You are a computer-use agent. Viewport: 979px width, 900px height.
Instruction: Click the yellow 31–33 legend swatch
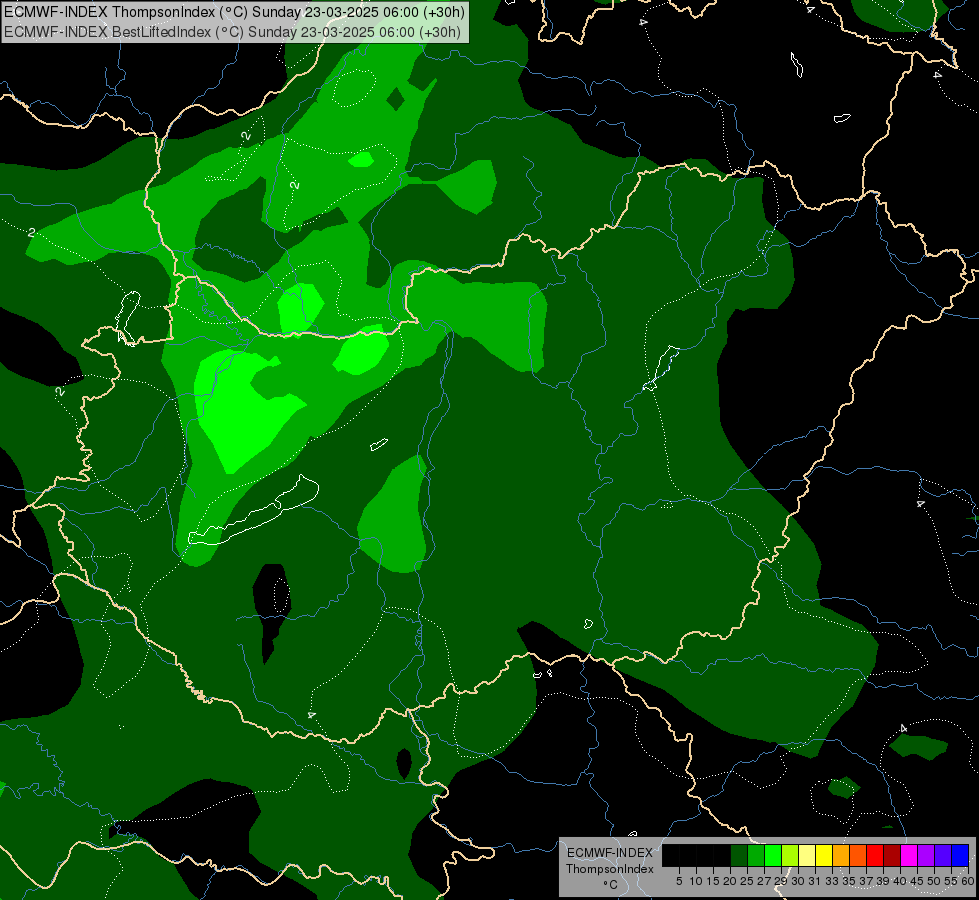824,856
